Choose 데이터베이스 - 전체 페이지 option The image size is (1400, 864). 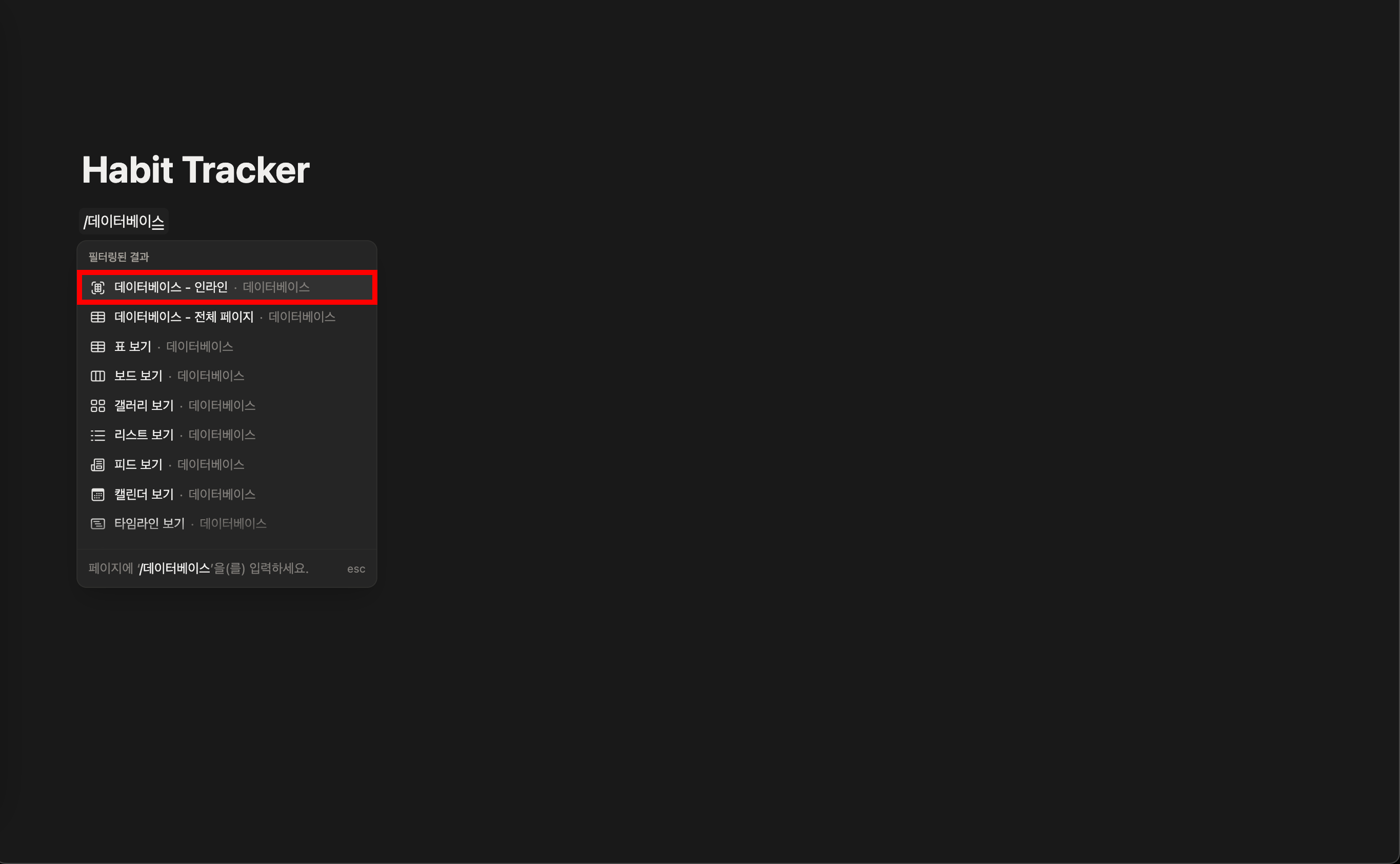184,317
